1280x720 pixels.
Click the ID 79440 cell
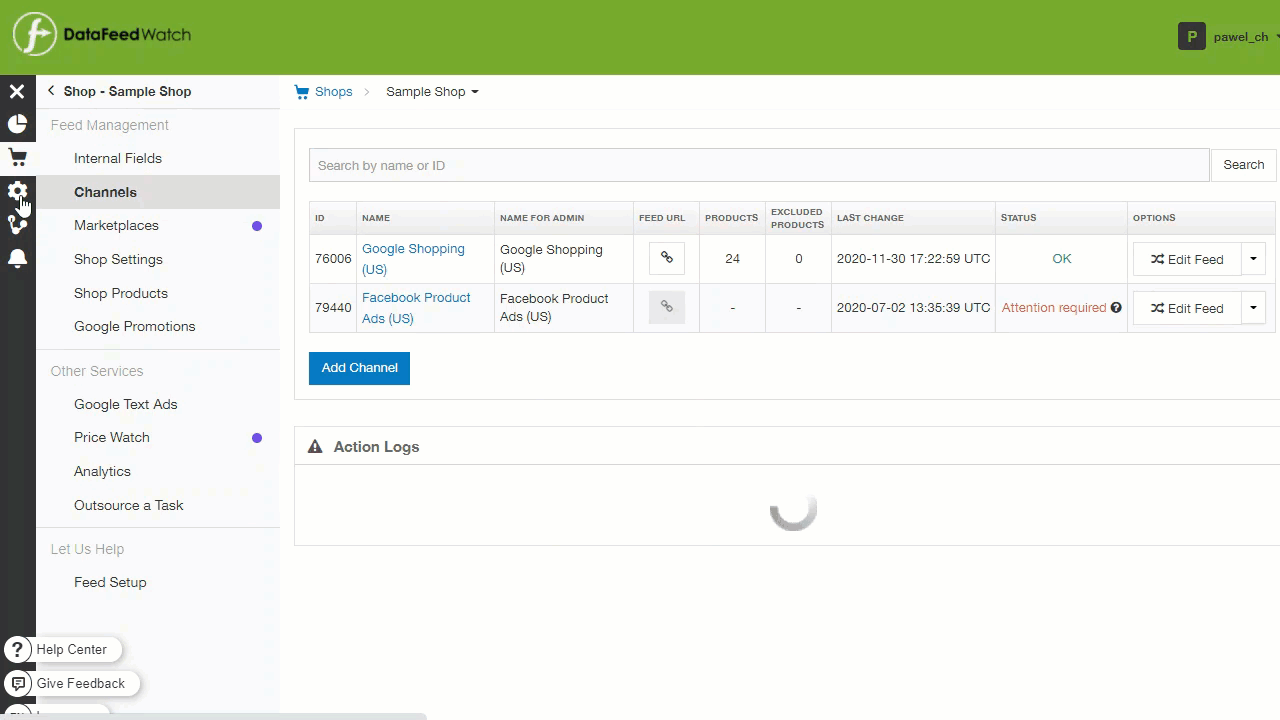333,308
